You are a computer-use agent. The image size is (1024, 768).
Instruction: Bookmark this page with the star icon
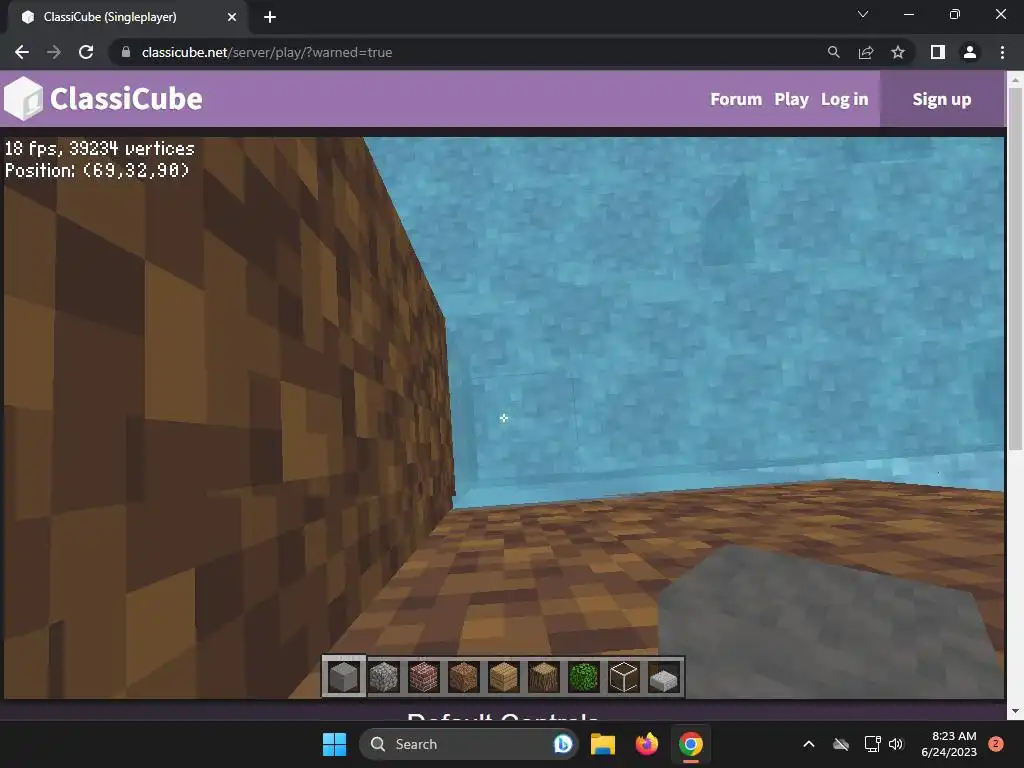pyautogui.click(x=898, y=52)
